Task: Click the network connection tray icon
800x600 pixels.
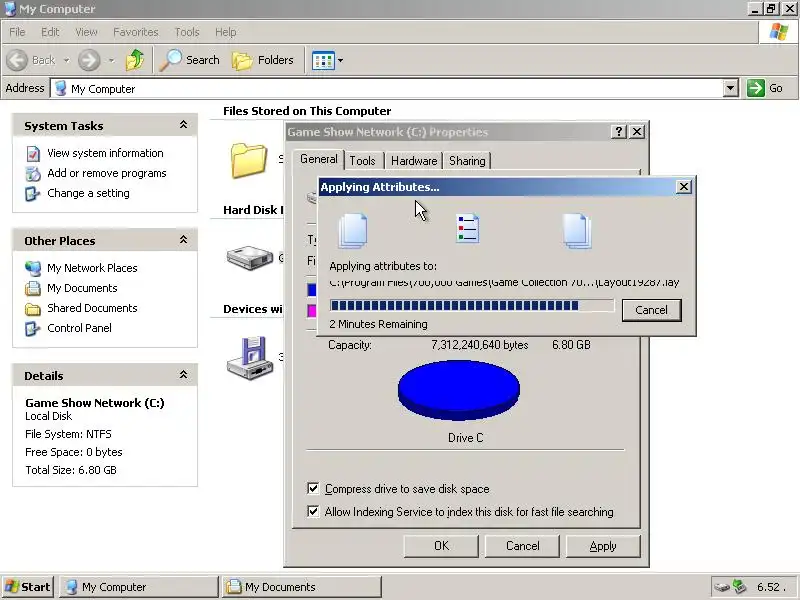Action: (739, 586)
